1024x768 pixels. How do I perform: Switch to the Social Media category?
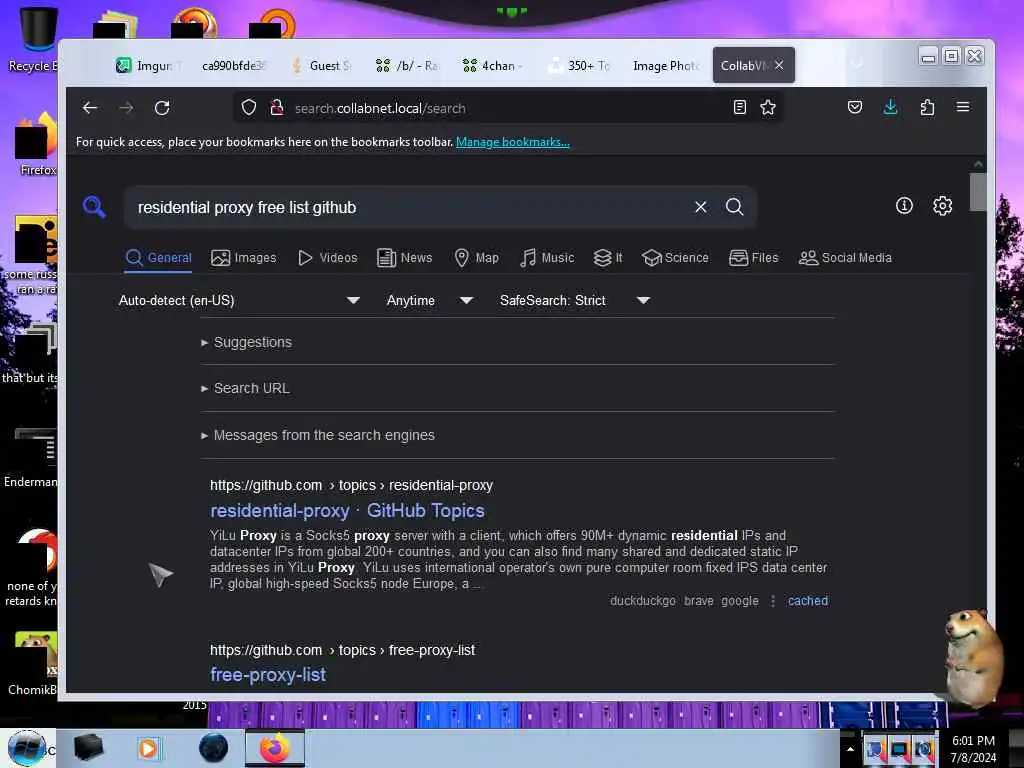click(845, 257)
